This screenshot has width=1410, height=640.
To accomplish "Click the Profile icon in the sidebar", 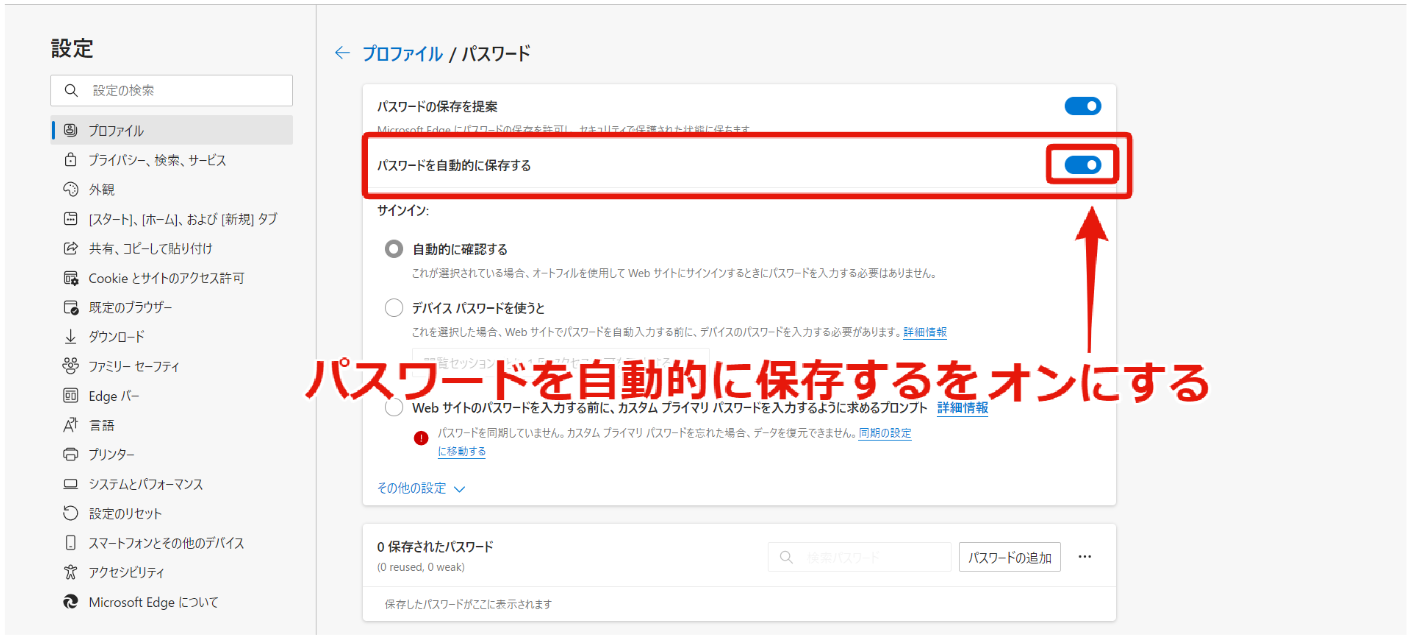I will (70, 130).
